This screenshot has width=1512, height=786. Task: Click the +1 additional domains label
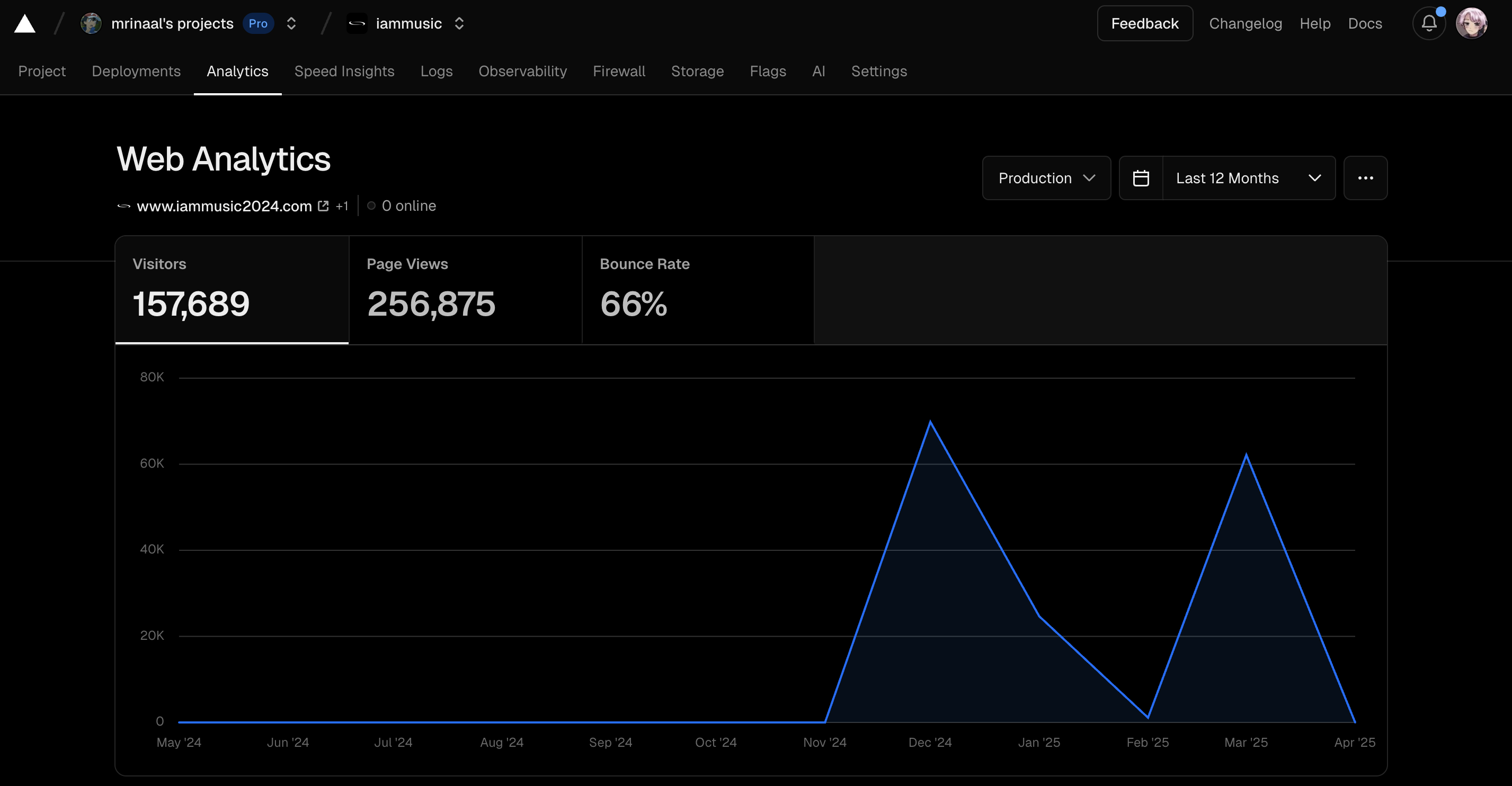coord(342,206)
